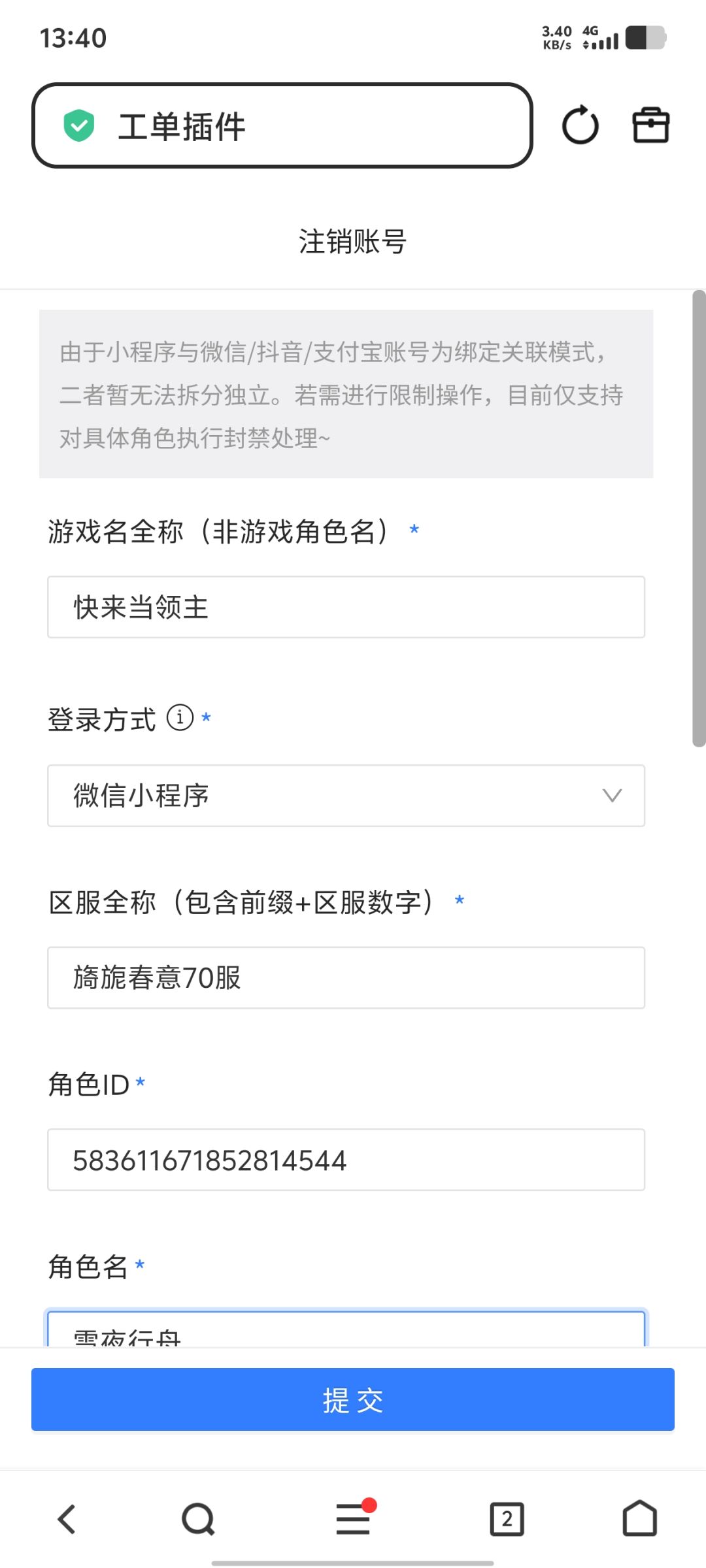706x1568 pixels.
Task: Show open tabs counter
Action: 507,1518
